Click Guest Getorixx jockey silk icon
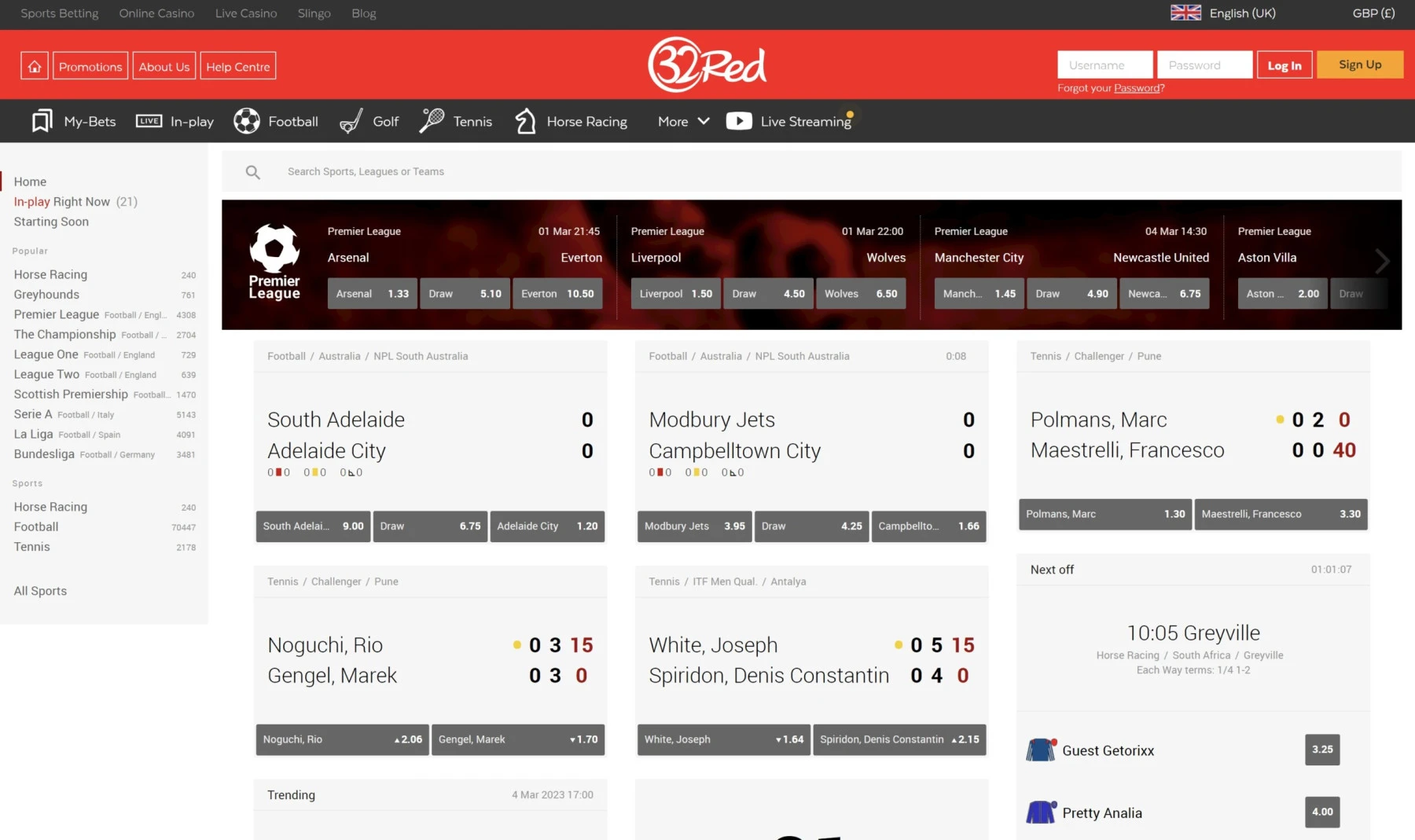 point(1041,750)
